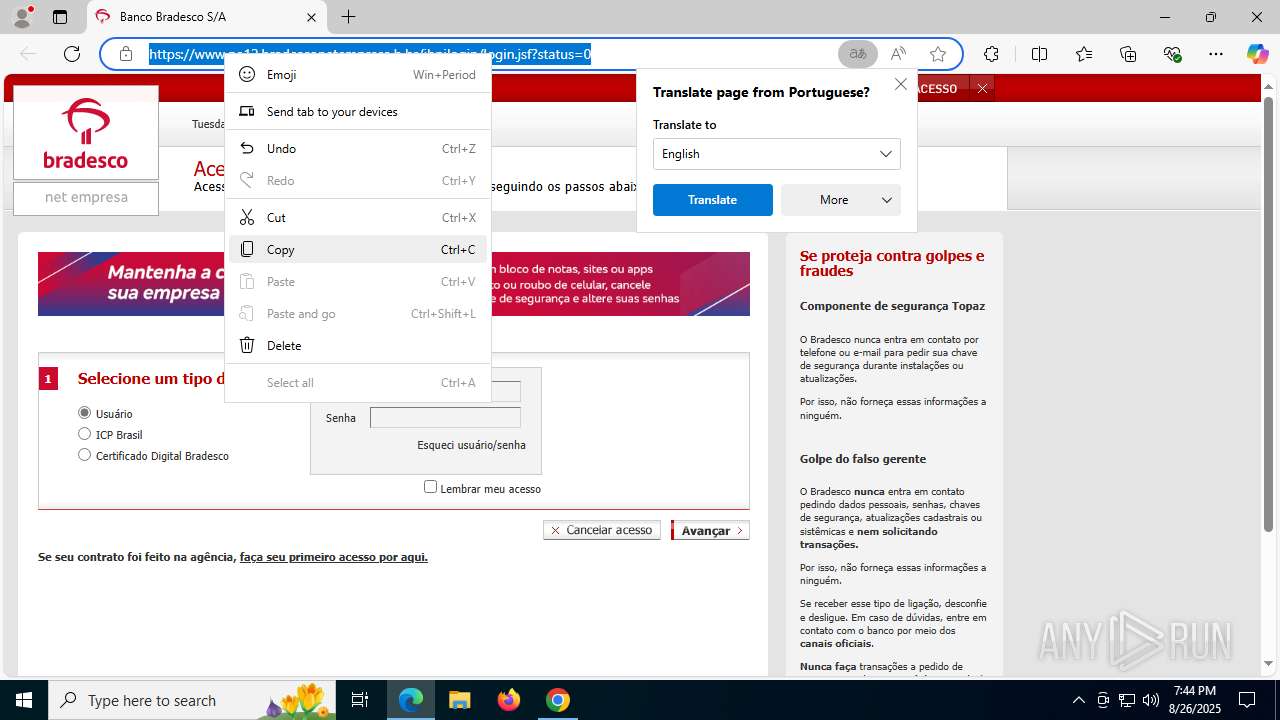Click the translate icon in address bar

(857, 54)
